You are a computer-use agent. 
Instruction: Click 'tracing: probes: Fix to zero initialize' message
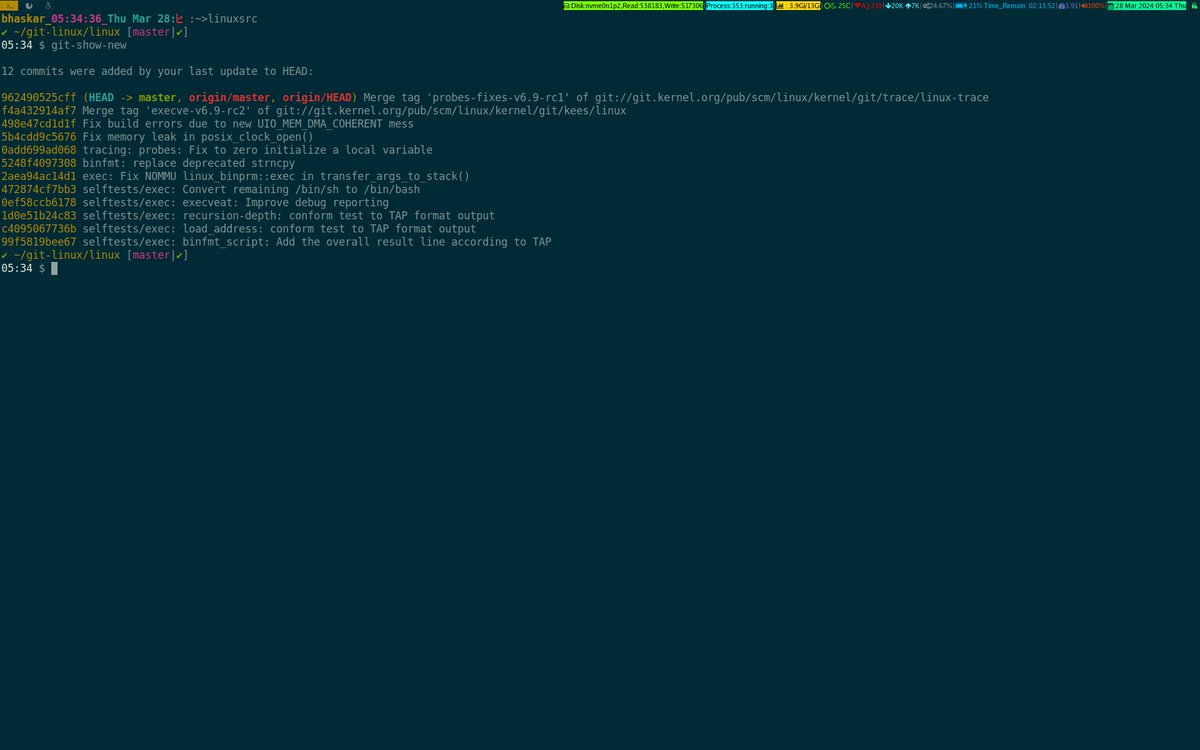click(x=257, y=150)
